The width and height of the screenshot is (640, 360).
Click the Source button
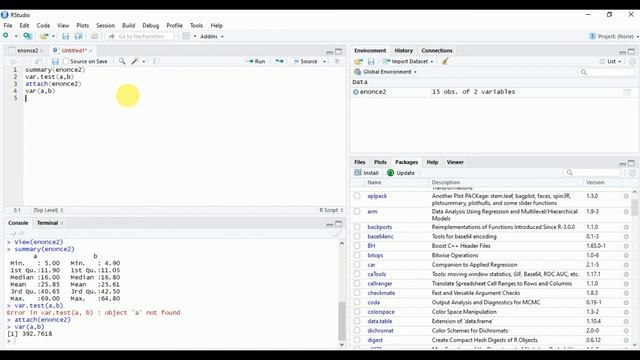[x=305, y=61]
